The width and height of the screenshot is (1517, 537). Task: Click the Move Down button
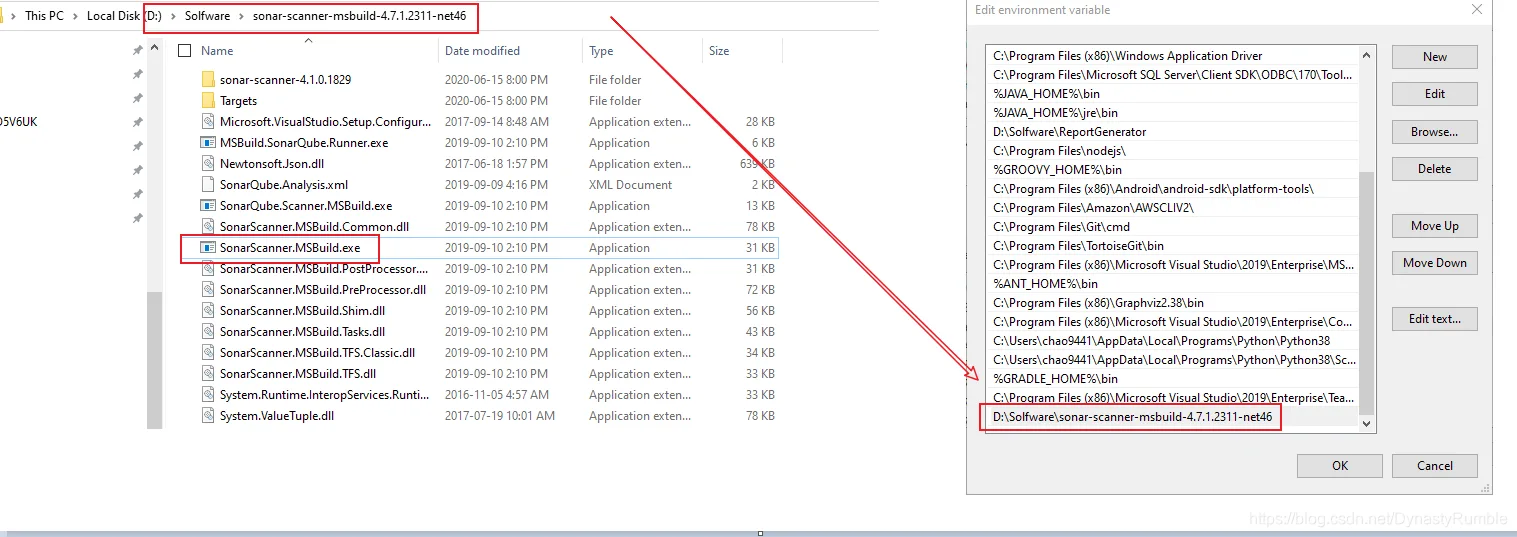pos(1434,263)
